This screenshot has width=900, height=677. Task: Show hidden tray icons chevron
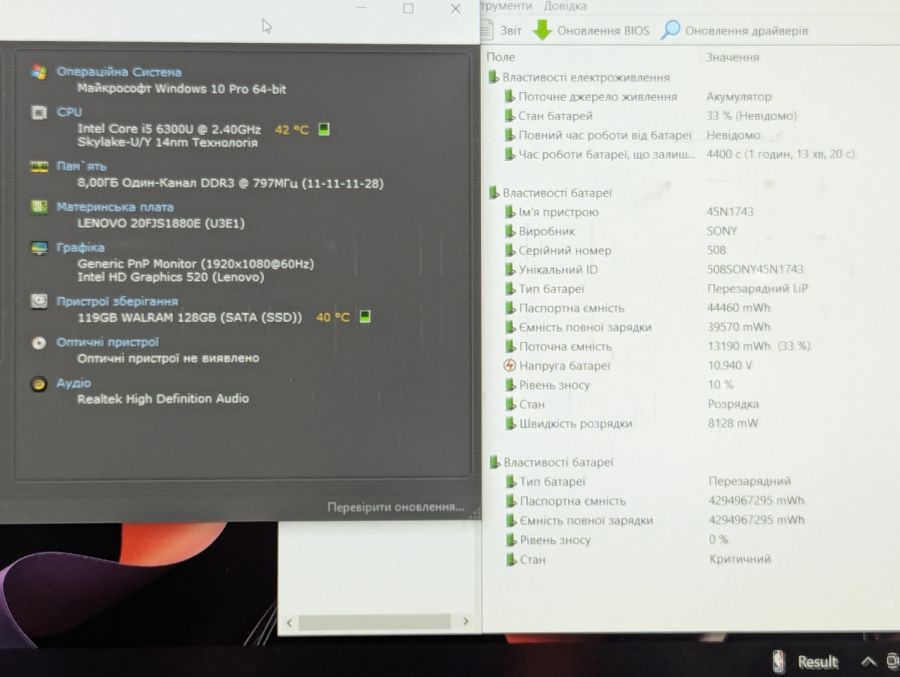(x=868, y=661)
